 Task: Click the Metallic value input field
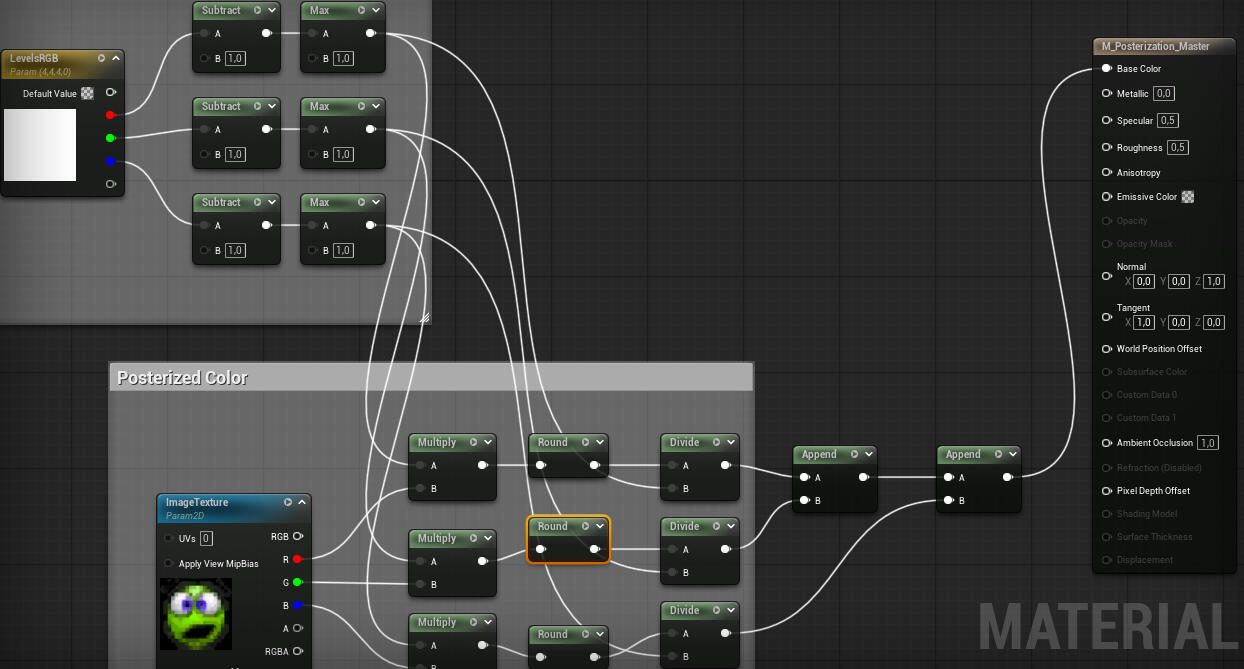click(x=1163, y=94)
